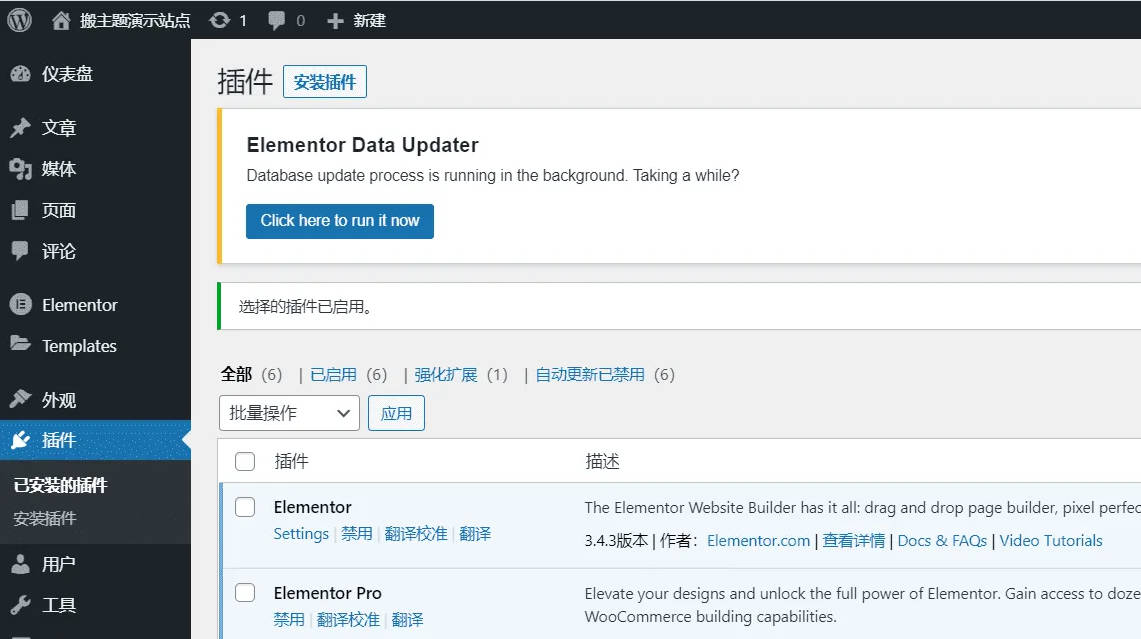Viewport: 1141px width, 639px height.
Task: Click the 'Click here to run it now' button
Action: tap(340, 221)
